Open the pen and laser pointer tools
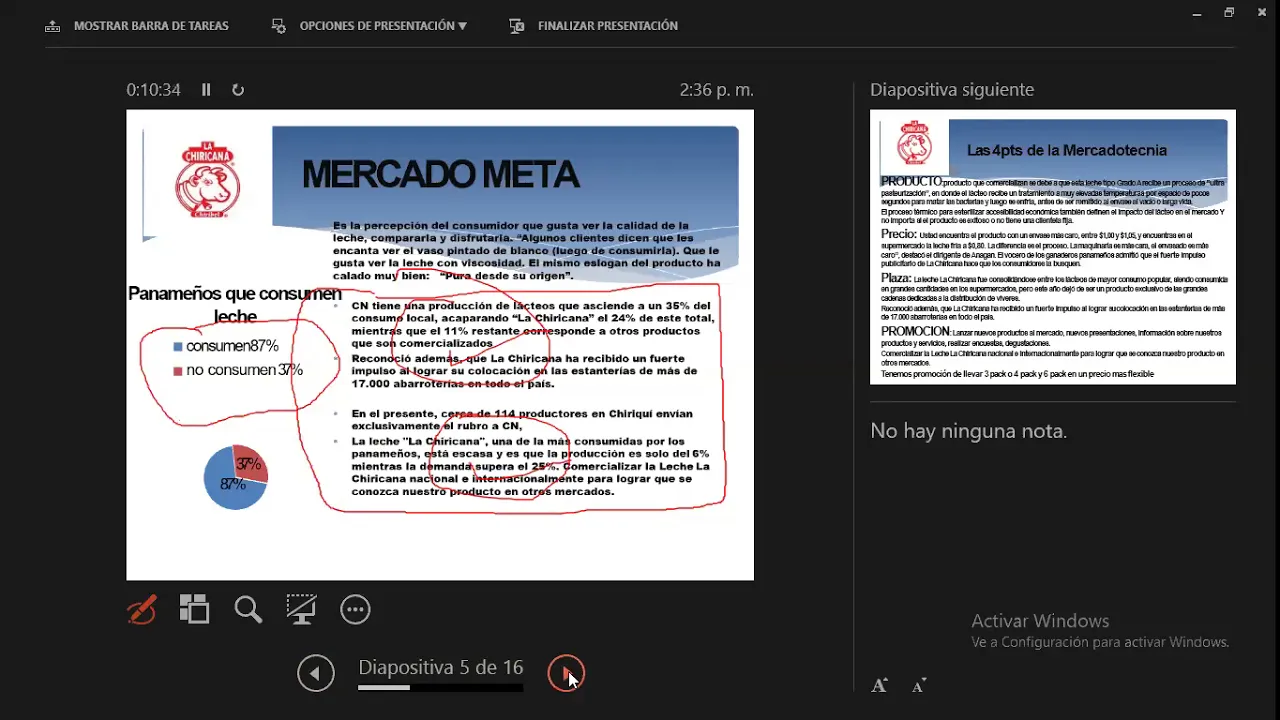 [142, 609]
